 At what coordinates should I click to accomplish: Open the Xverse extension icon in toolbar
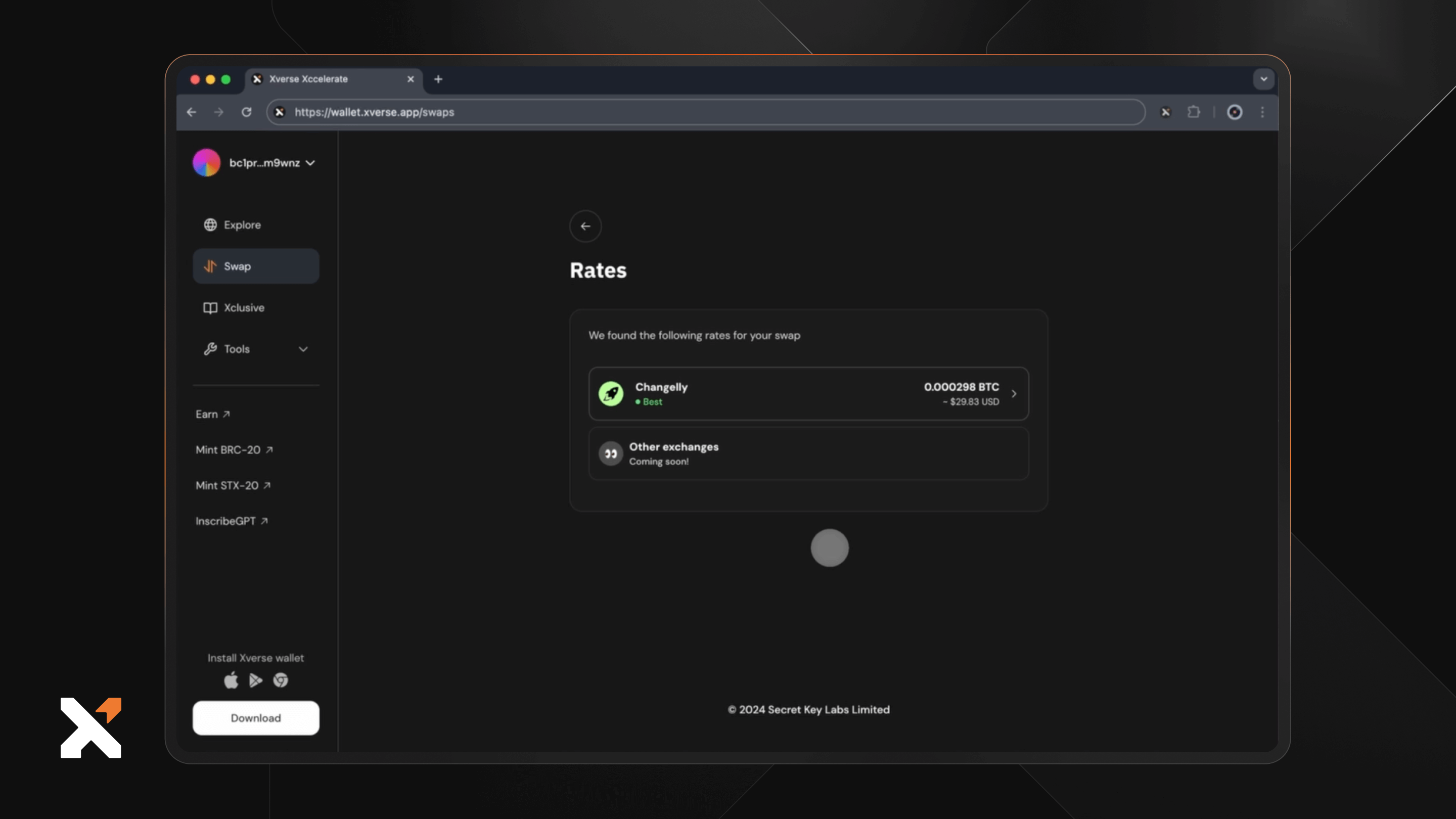click(x=1165, y=112)
